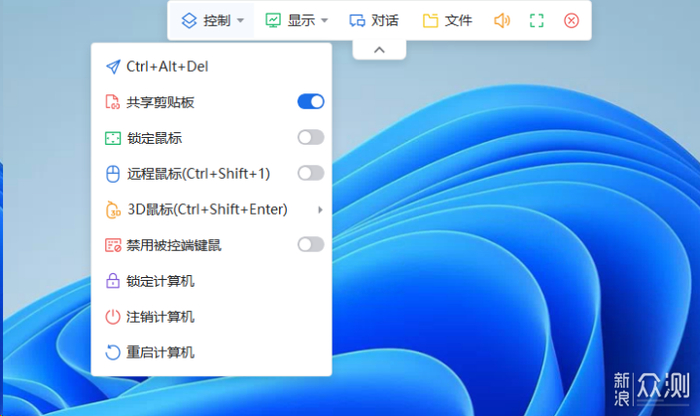Screen dimensions: 700x416
Task: Choose 重启计算机 to restart
Action: (211, 352)
